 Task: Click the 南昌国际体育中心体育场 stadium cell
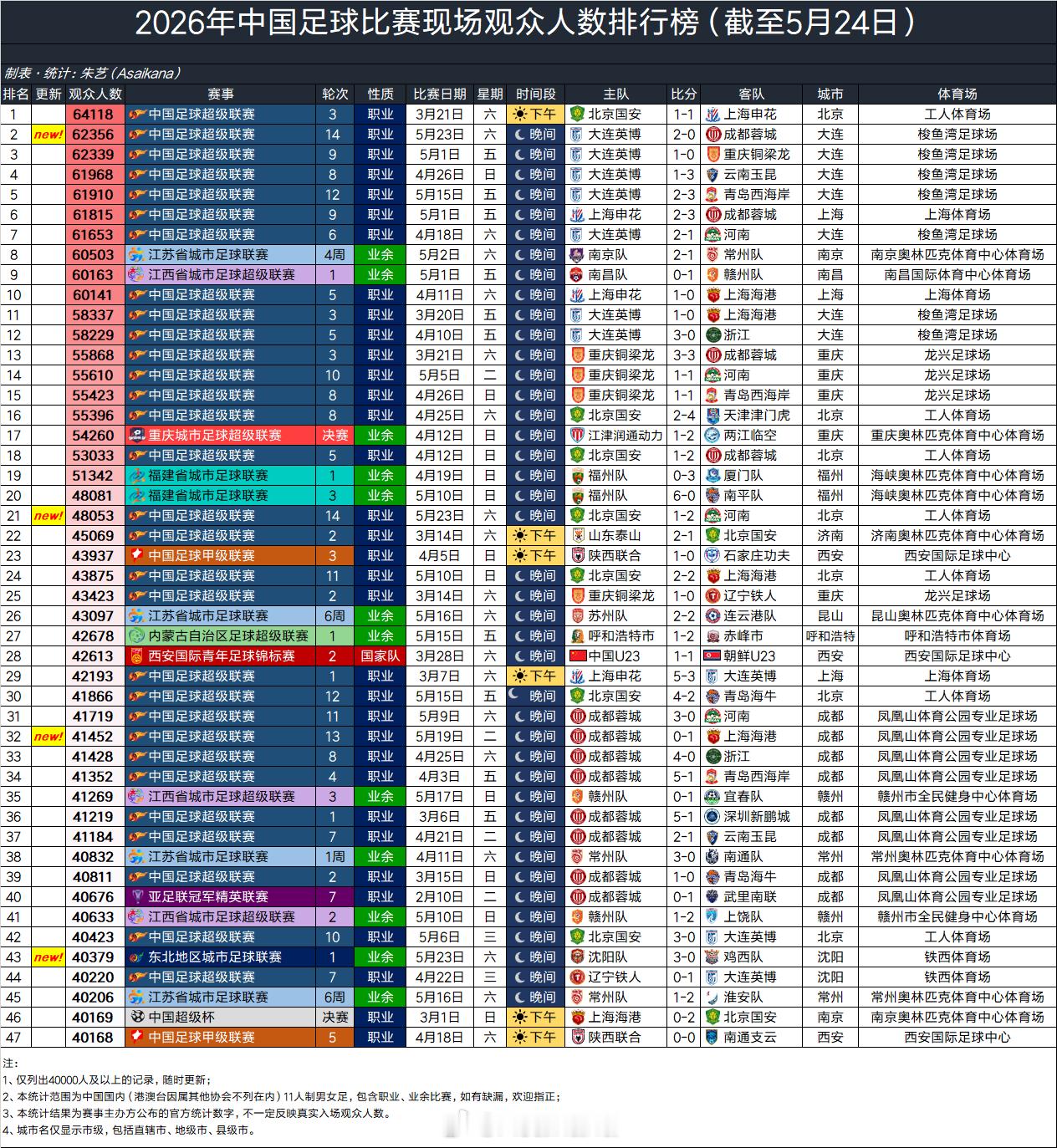tap(957, 275)
